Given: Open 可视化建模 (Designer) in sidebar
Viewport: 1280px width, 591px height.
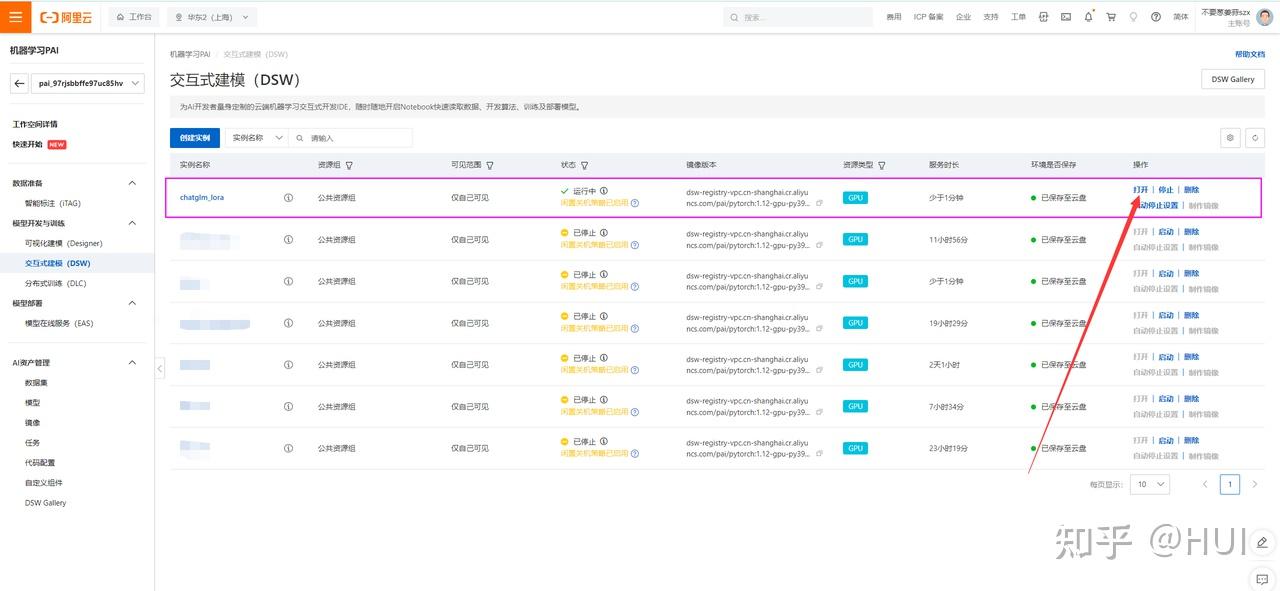Looking at the screenshot, I should (64, 243).
